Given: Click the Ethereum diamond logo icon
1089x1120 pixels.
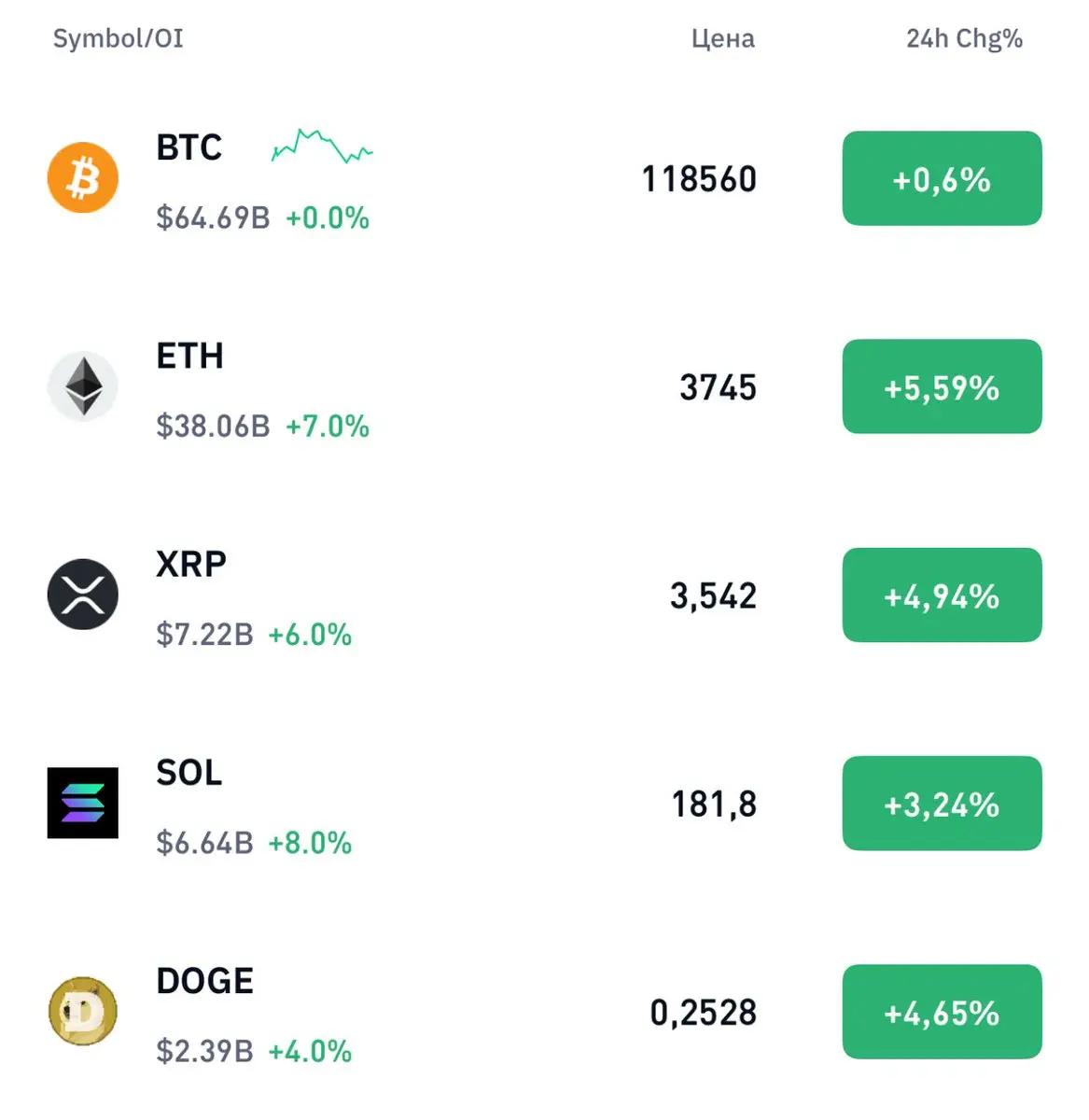Looking at the screenshot, I should click(x=83, y=386).
